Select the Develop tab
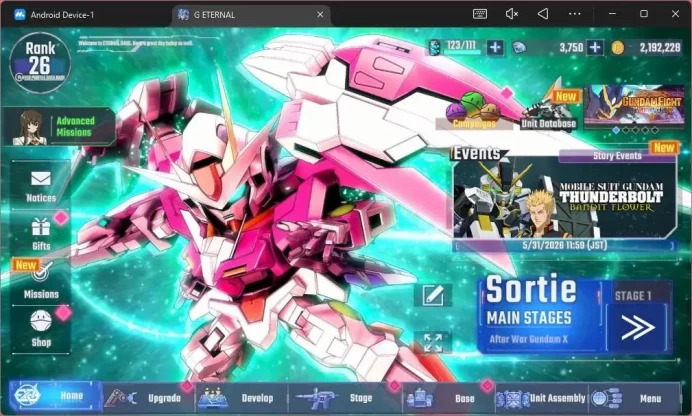692x416 pixels. [241, 398]
